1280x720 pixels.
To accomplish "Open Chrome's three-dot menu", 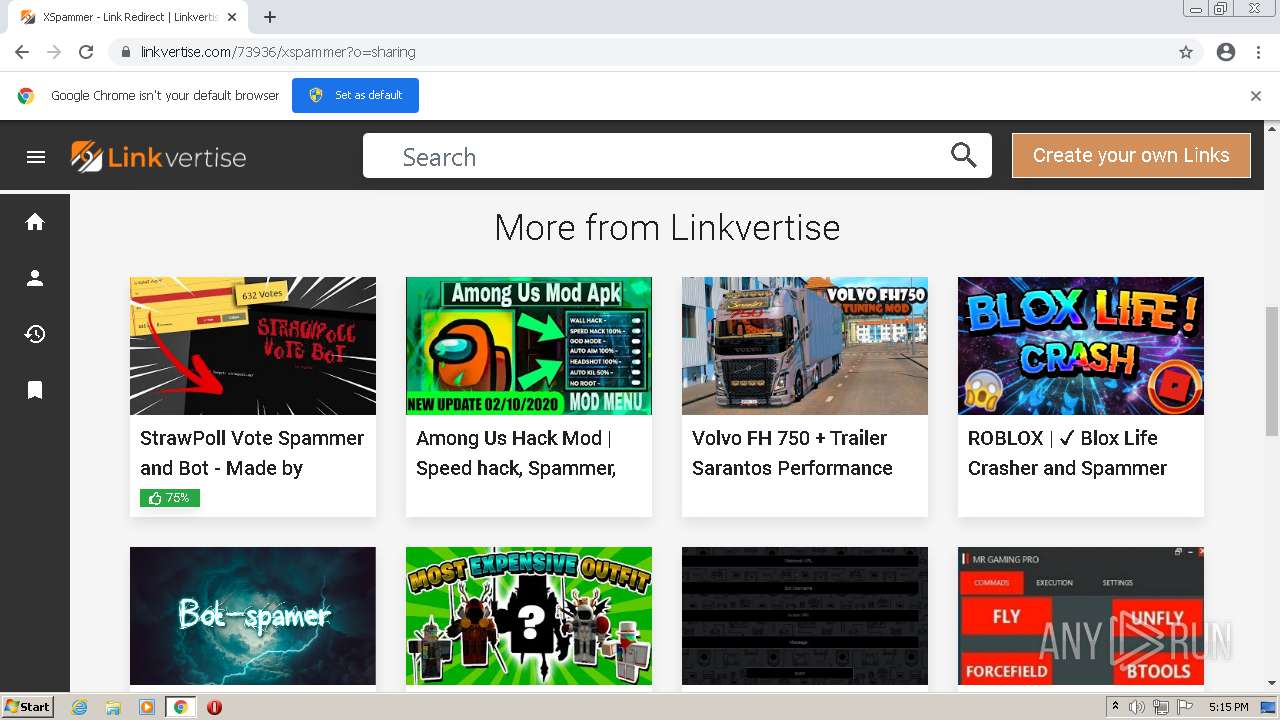I will coord(1258,52).
